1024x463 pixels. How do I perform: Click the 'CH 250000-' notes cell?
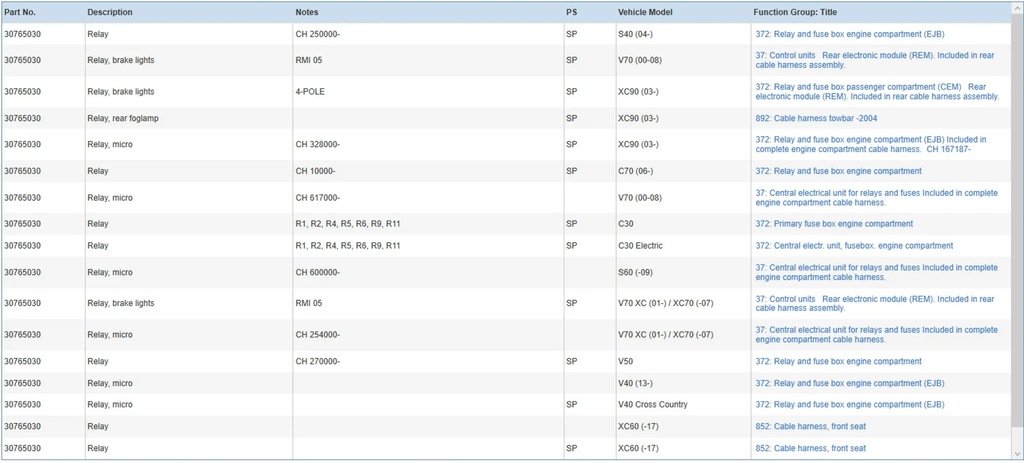point(317,34)
